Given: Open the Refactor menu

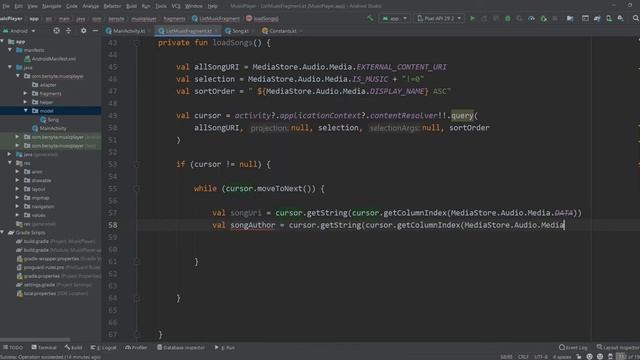Looking at the screenshot, I should 112,6.
